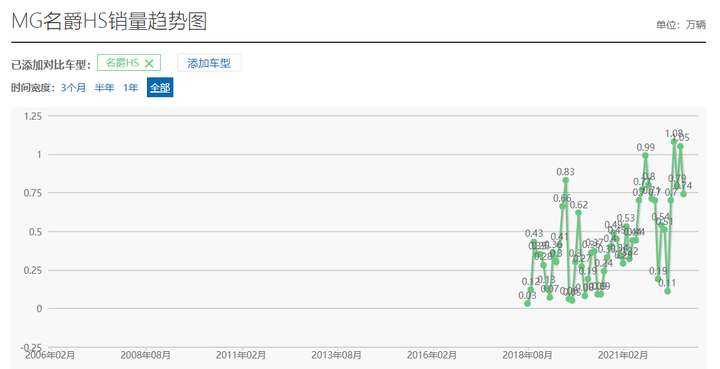Click the data point labeled 0.99

(x=645, y=156)
